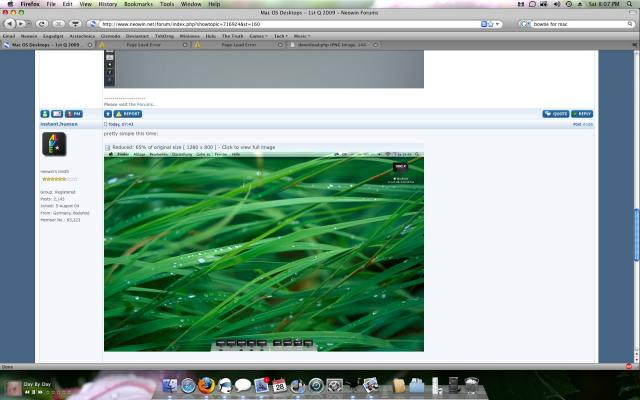640x400 pixels.
Task: Click the REPLY button on the post
Action: (x=582, y=114)
